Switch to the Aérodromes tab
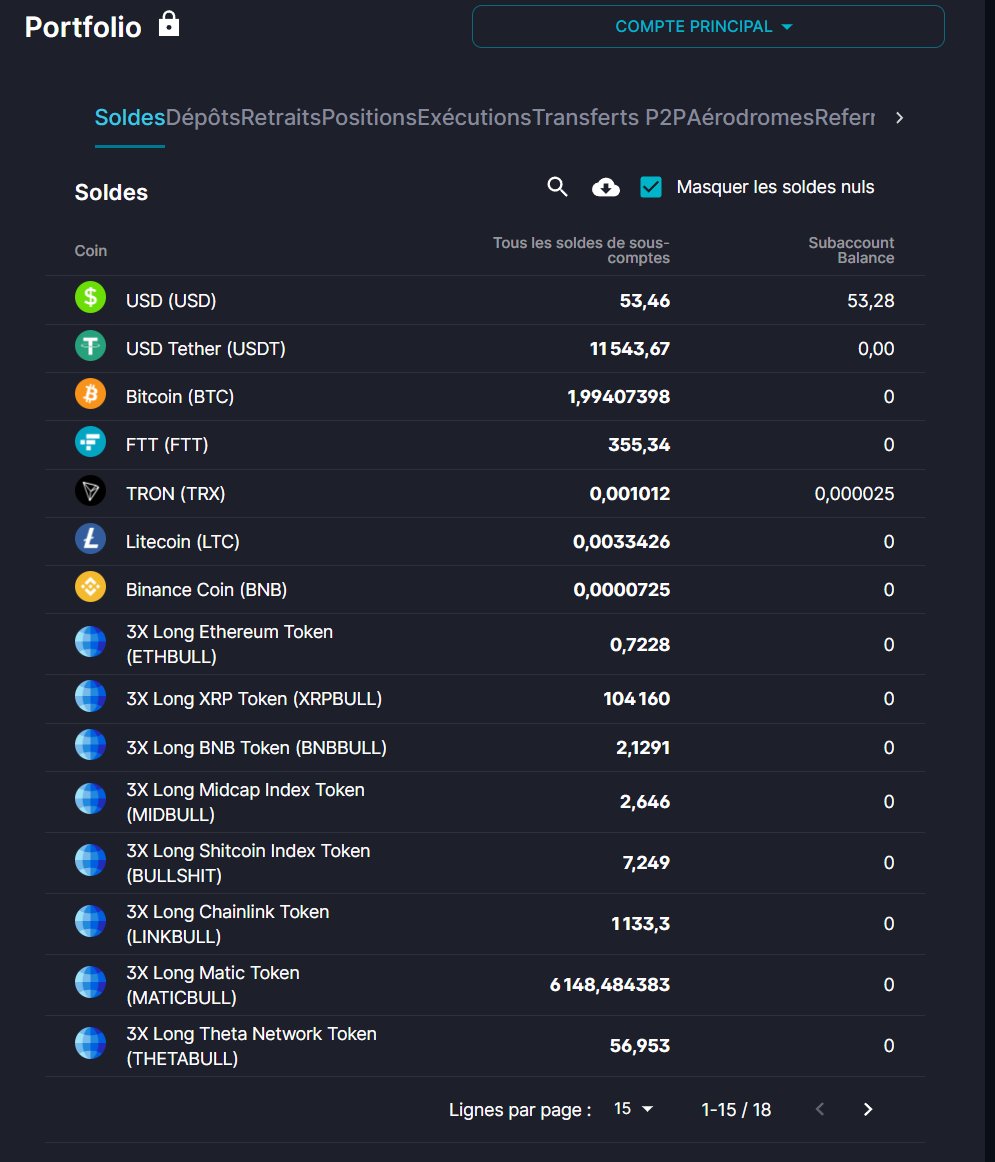Image resolution: width=995 pixels, height=1162 pixels. click(750, 118)
